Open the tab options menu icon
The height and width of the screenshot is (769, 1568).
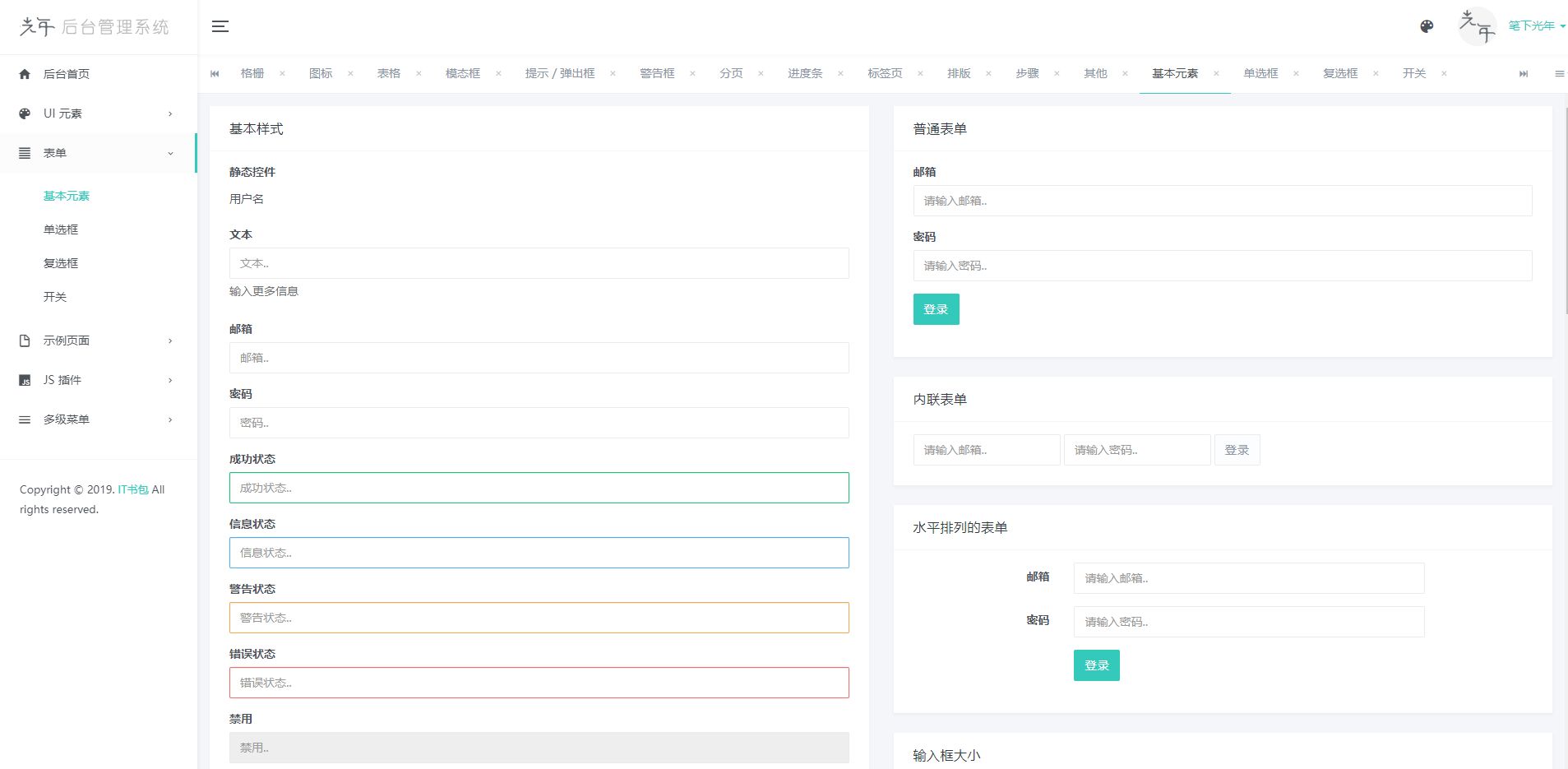[1559, 74]
